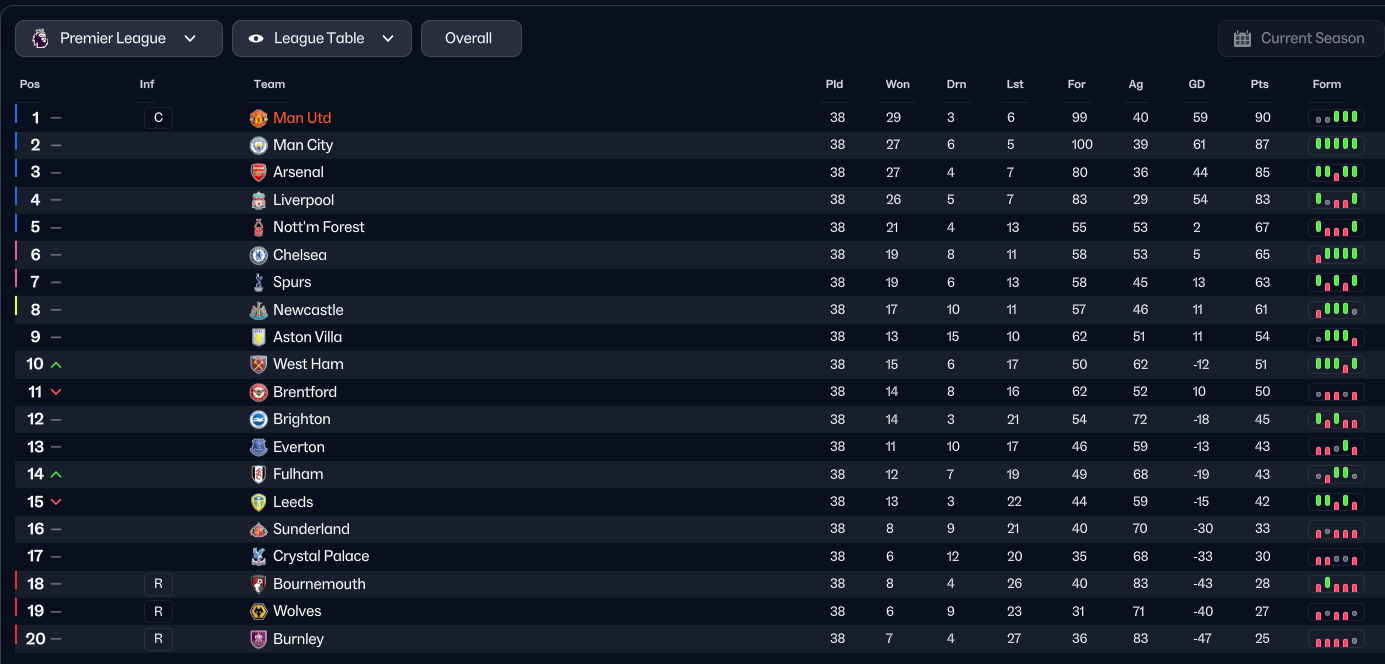The image size is (1385, 664).
Task: Click the Nott'm Forest team name
Action: (319, 227)
